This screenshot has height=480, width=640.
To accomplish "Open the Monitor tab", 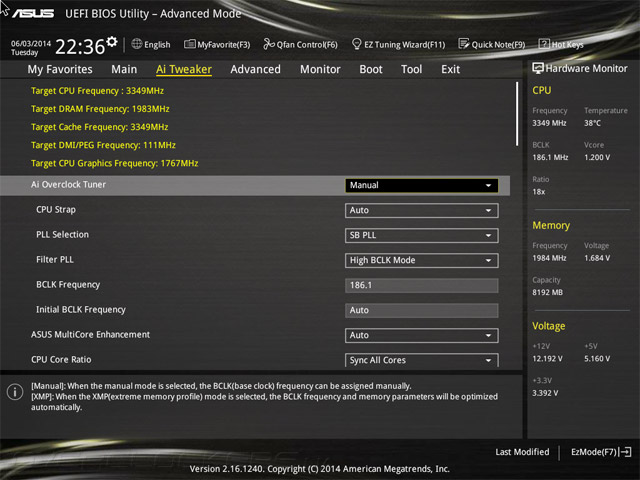I will [x=320, y=69].
